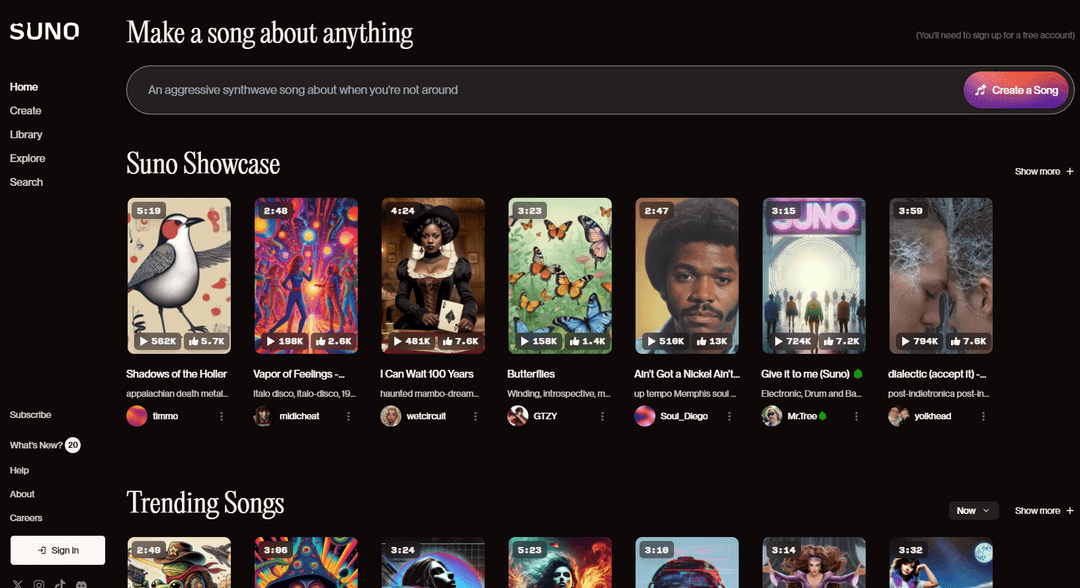Click GTZY's profile avatar
Viewport: 1080px width, 588px height.
[517, 416]
